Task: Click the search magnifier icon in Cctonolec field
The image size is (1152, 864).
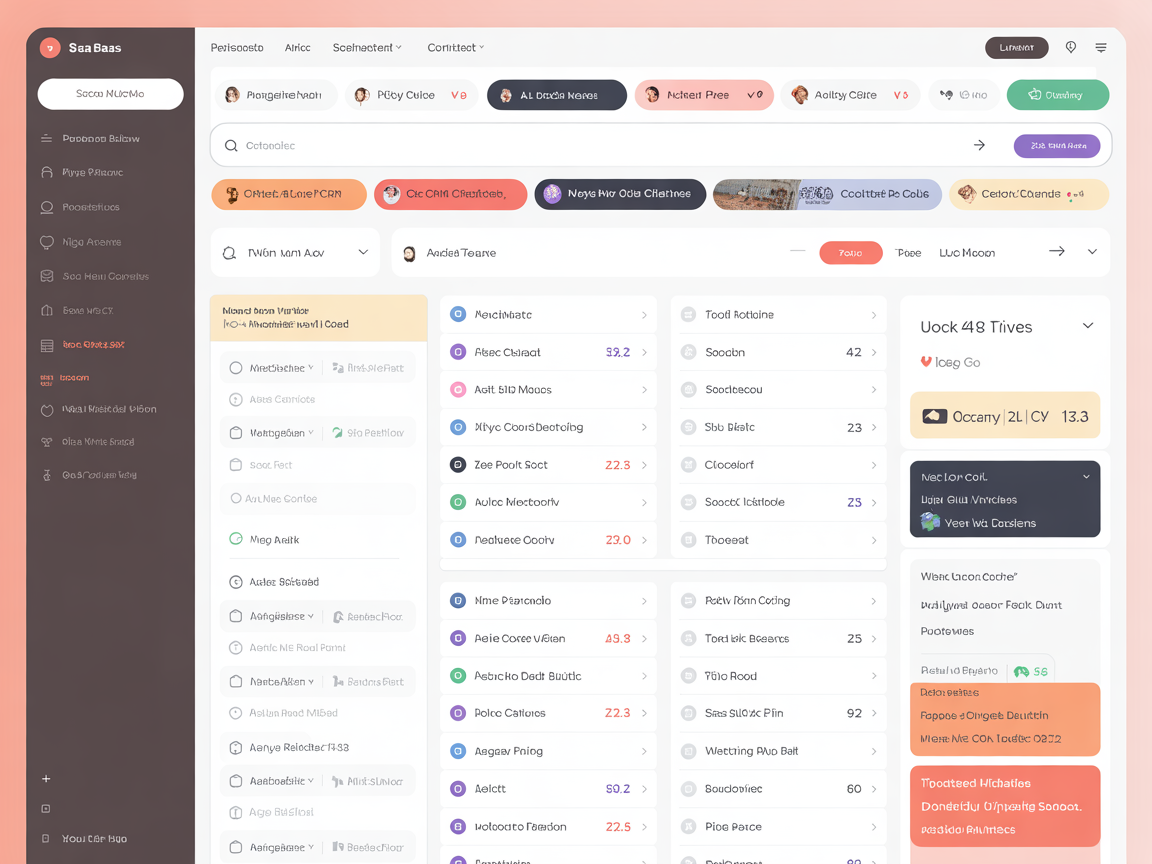Action: pyautogui.click(x=231, y=145)
